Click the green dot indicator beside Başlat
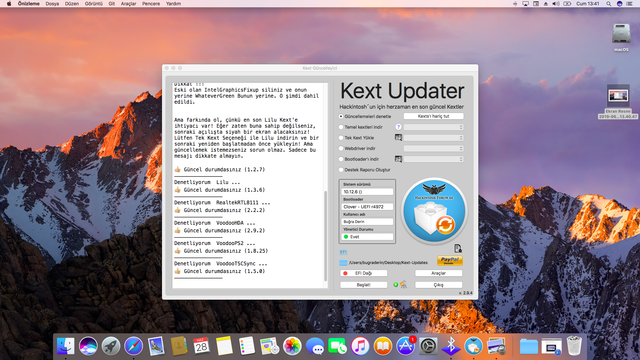 396,284
